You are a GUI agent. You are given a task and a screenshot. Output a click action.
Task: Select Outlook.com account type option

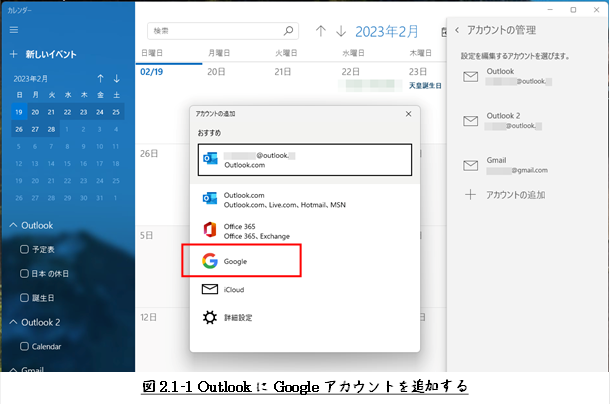305,200
